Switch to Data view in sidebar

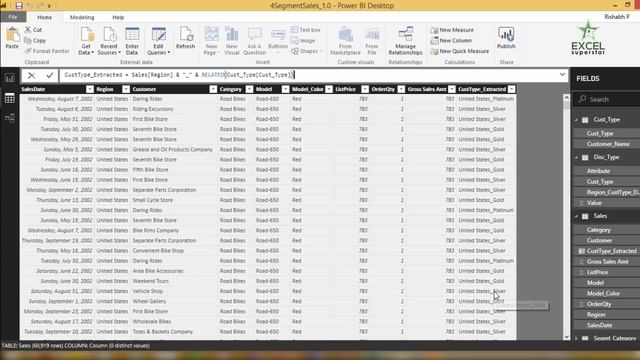(10, 98)
